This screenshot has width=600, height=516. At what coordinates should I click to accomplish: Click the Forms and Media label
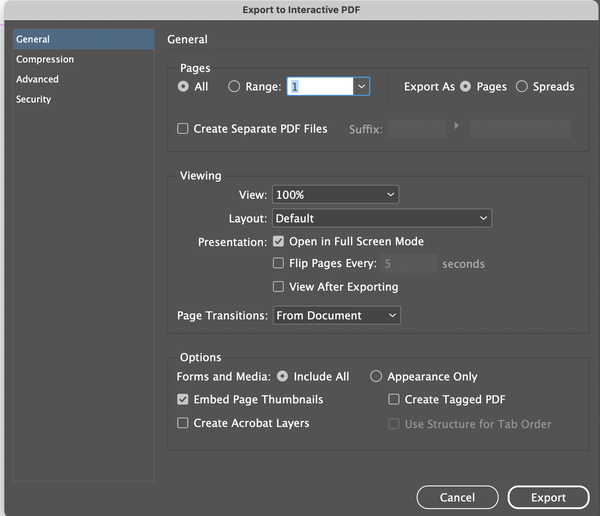(223, 377)
